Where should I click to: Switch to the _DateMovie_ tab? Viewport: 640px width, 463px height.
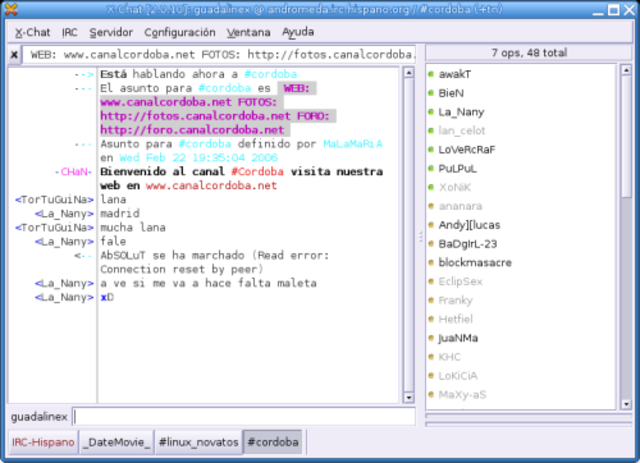(116, 442)
